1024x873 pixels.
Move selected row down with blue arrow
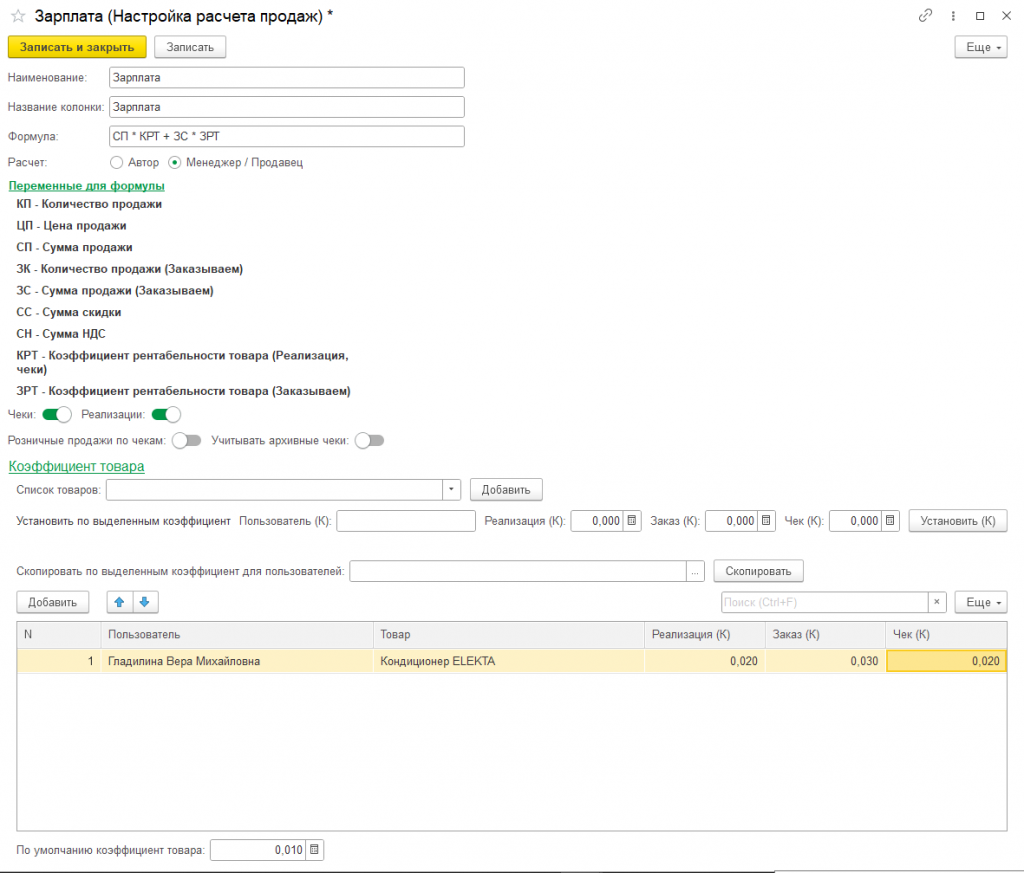pyautogui.click(x=145, y=602)
